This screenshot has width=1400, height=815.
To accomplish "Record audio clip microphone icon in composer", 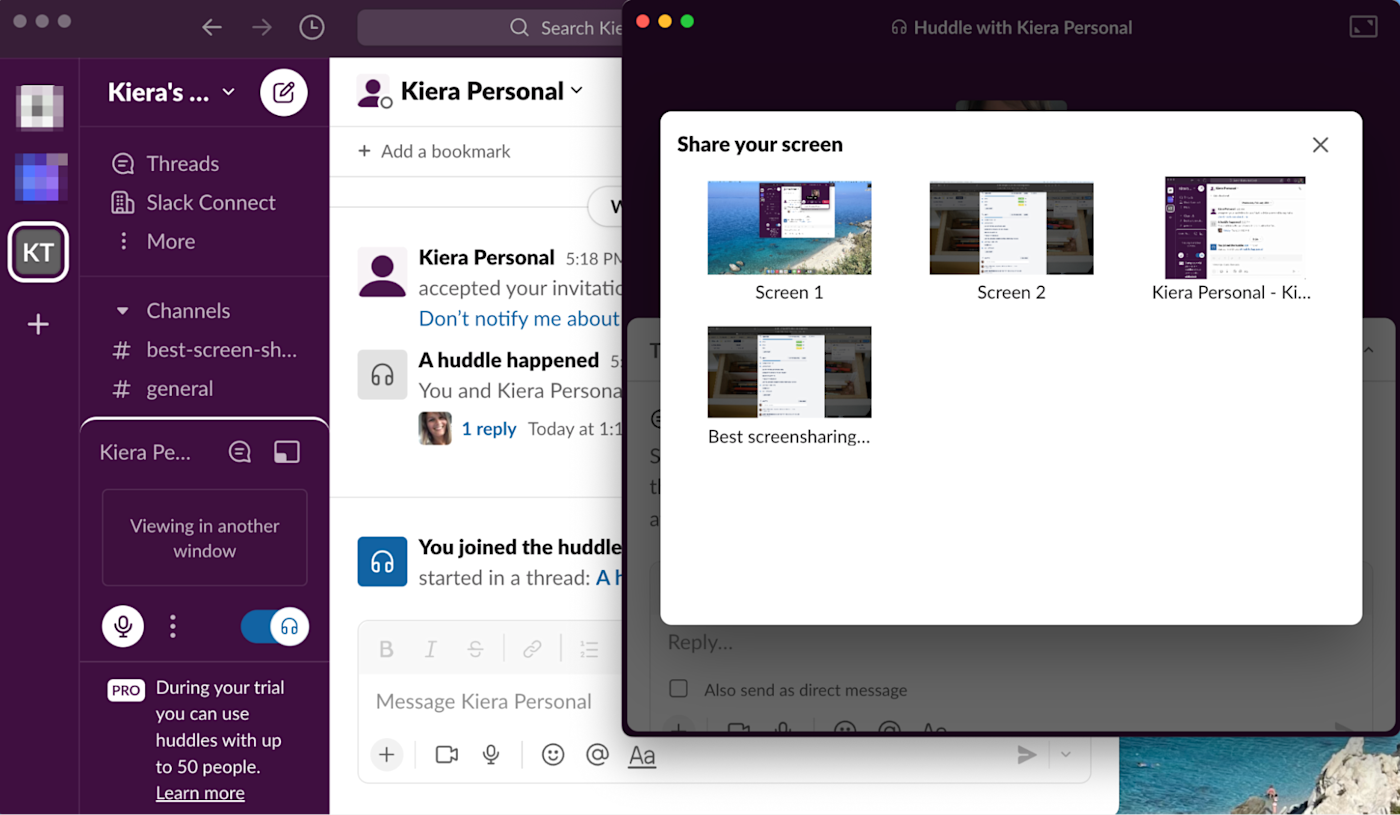I will click(491, 755).
